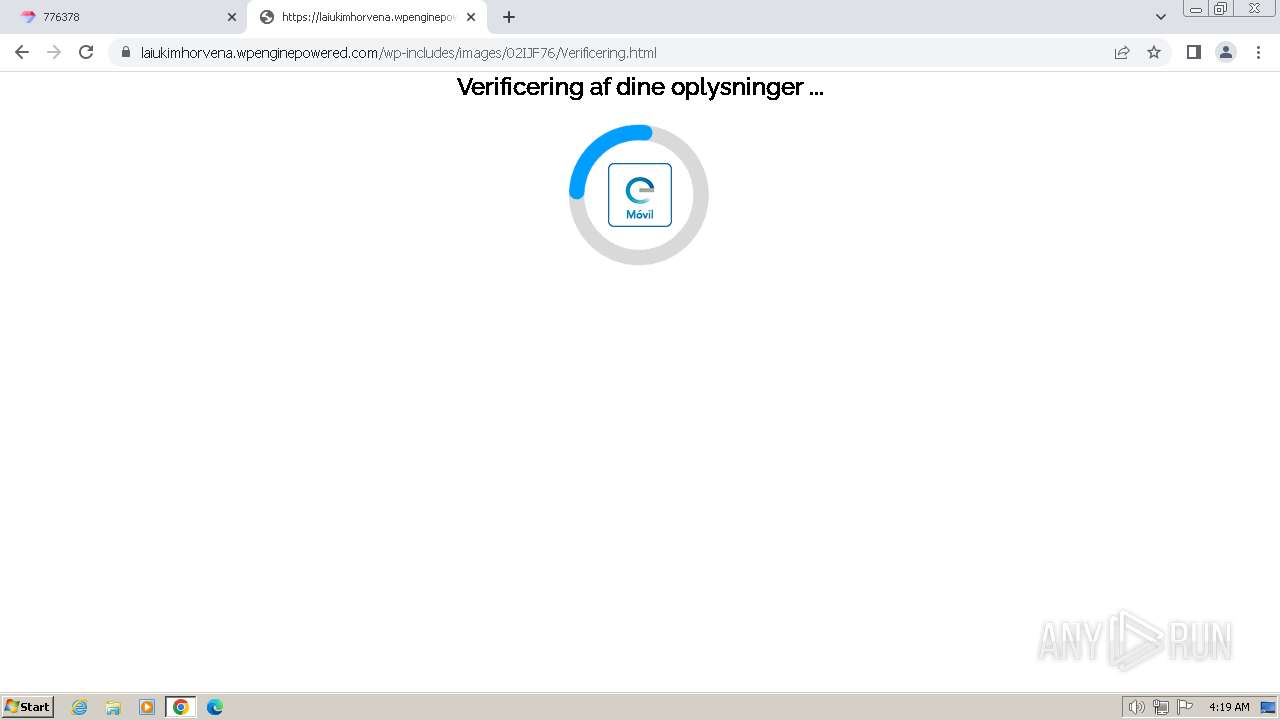Image resolution: width=1280 pixels, height=720 pixels.
Task: Share this page via the share icon
Action: coord(1122,52)
